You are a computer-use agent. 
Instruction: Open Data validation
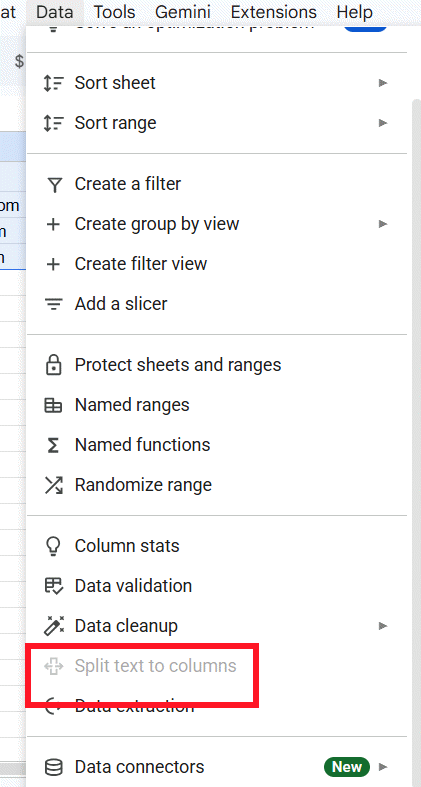(x=219, y=586)
